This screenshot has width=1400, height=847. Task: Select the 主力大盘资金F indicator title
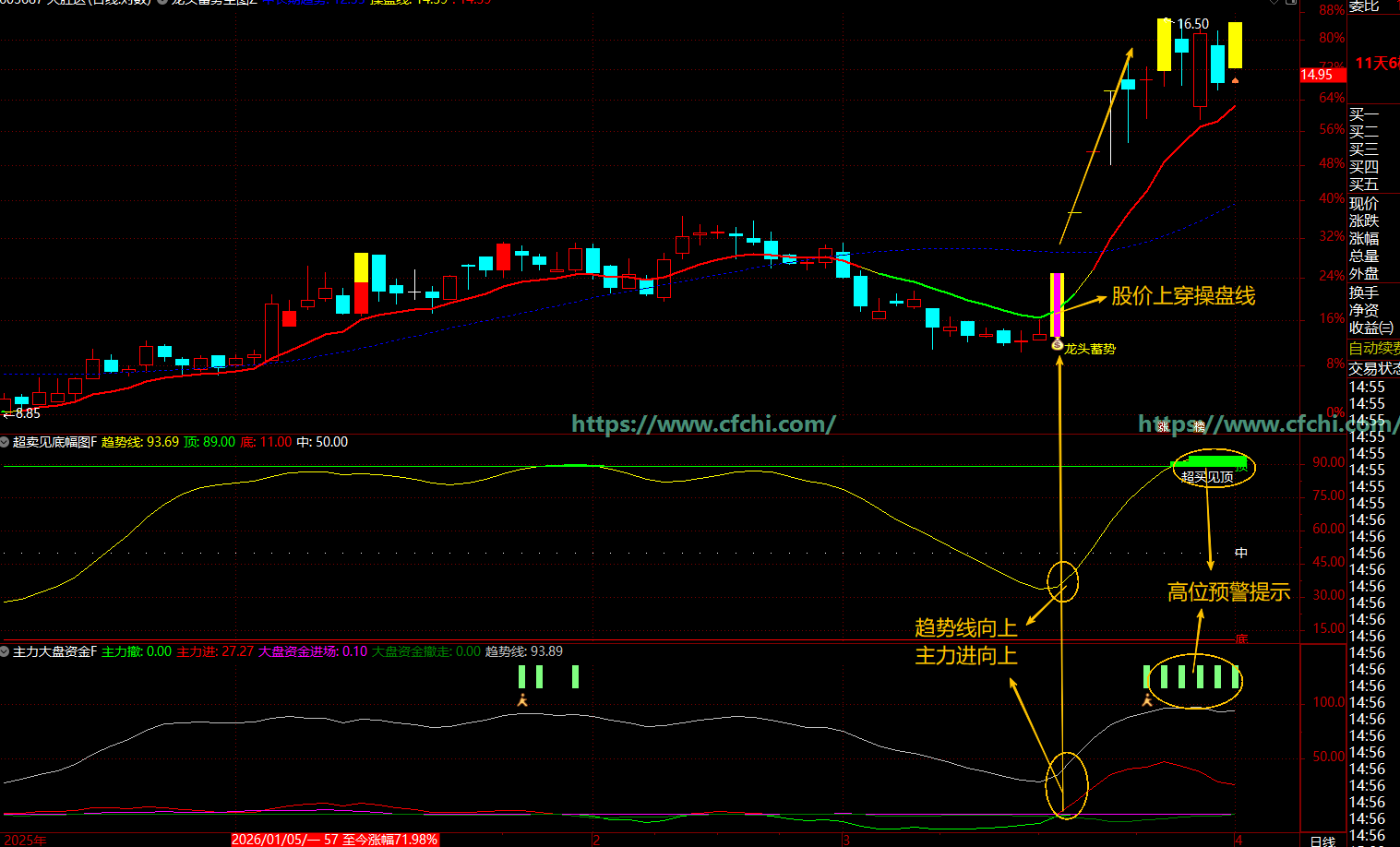click(x=54, y=651)
